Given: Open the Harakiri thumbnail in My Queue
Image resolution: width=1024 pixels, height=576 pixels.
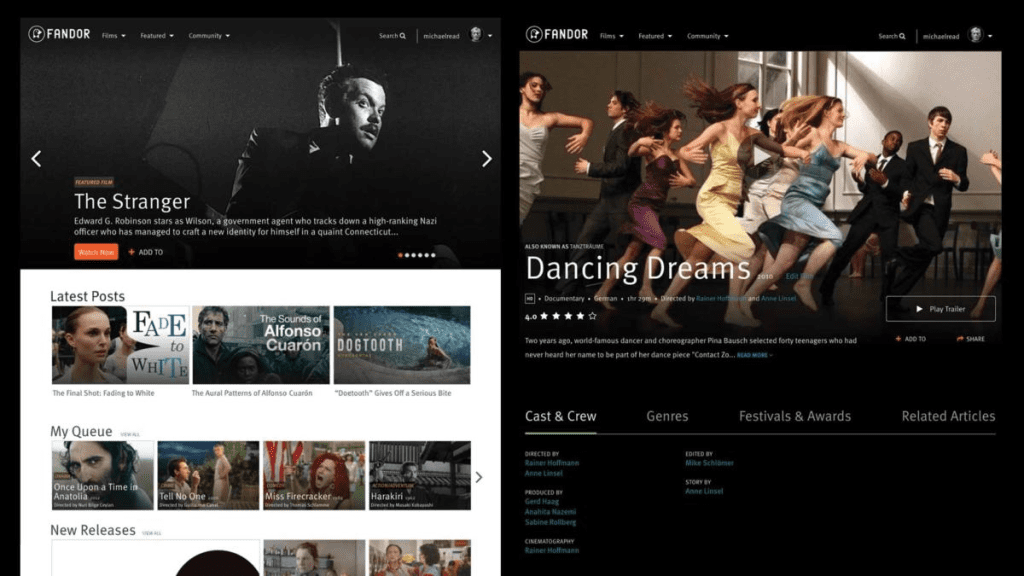Looking at the screenshot, I should pyautogui.click(x=420, y=472).
